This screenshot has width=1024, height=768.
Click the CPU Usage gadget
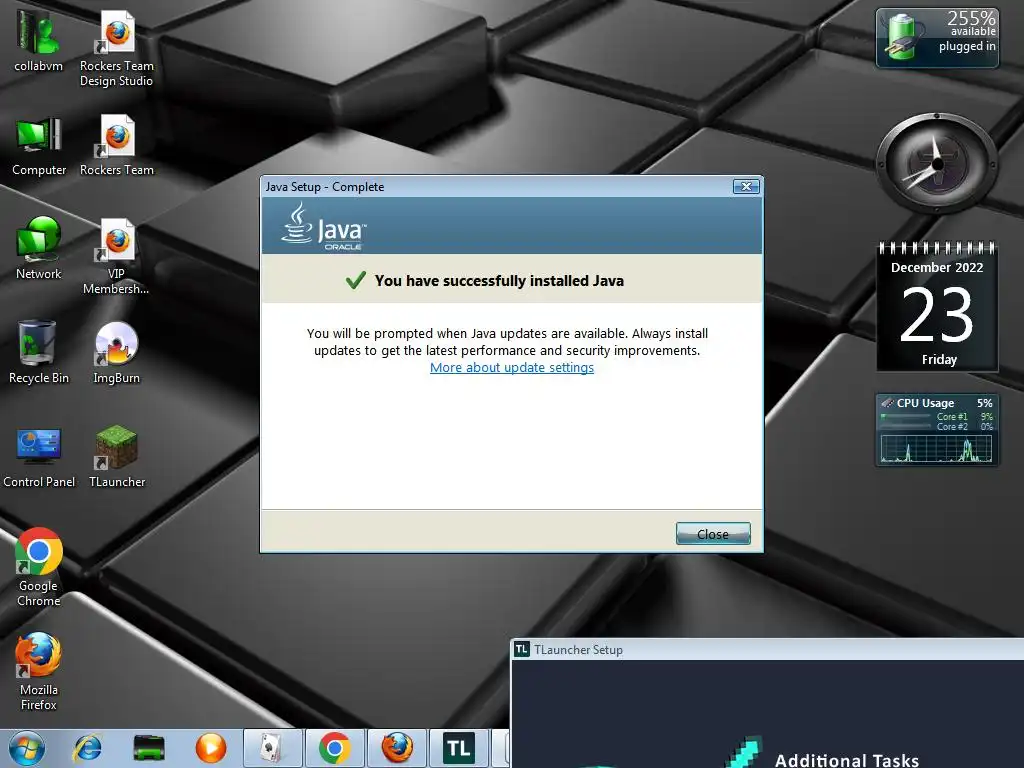pyautogui.click(x=936, y=430)
